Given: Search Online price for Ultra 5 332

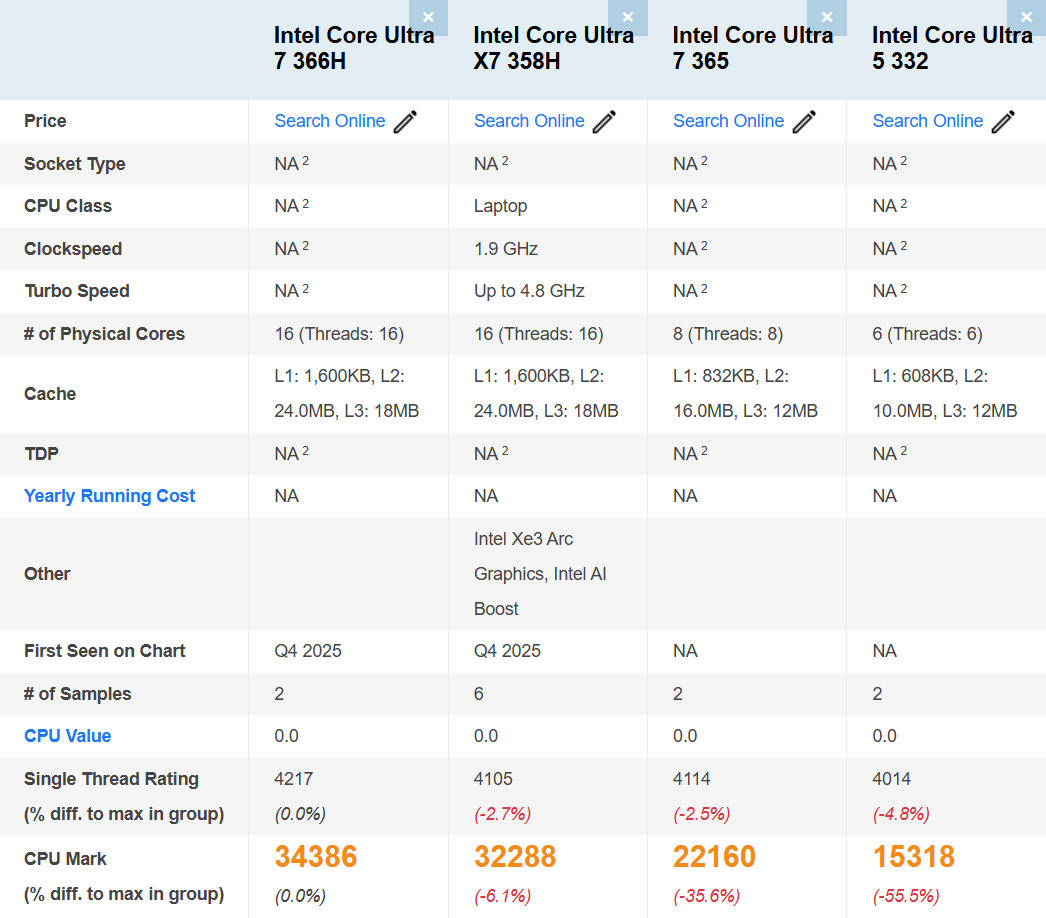Looking at the screenshot, I should (928, 121).
